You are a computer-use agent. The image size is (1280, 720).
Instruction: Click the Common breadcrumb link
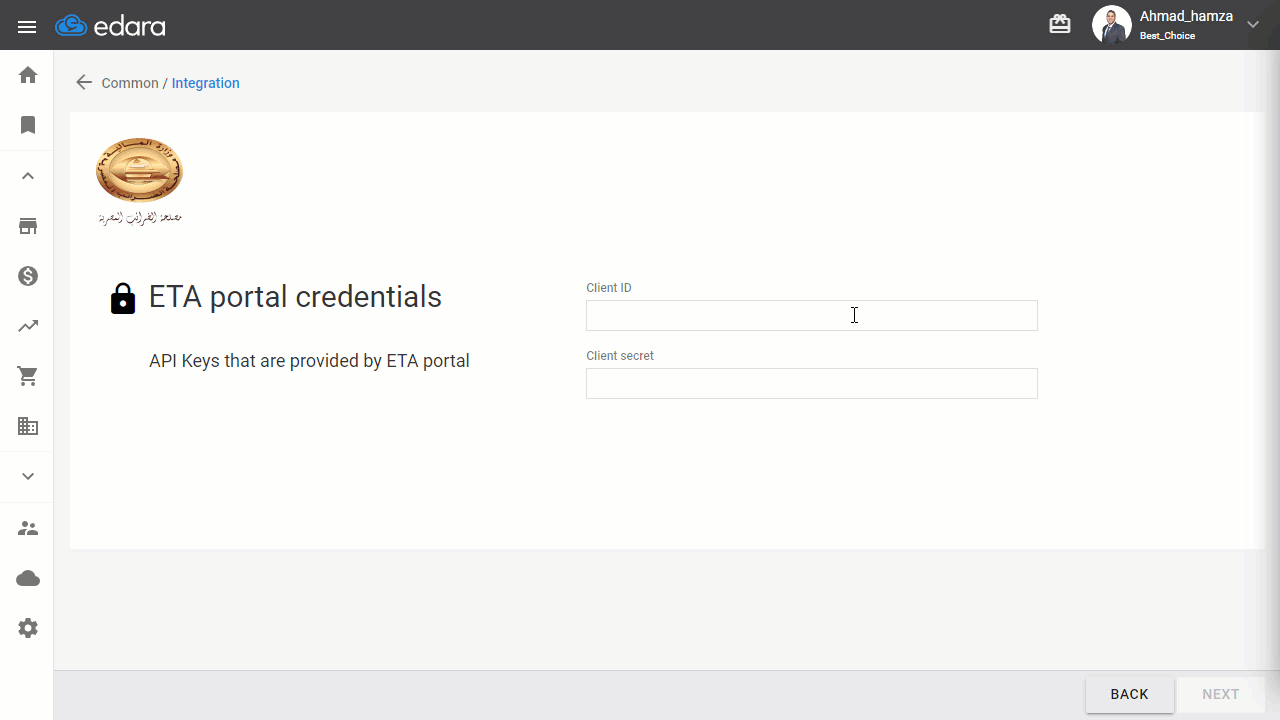coord(130,83)
